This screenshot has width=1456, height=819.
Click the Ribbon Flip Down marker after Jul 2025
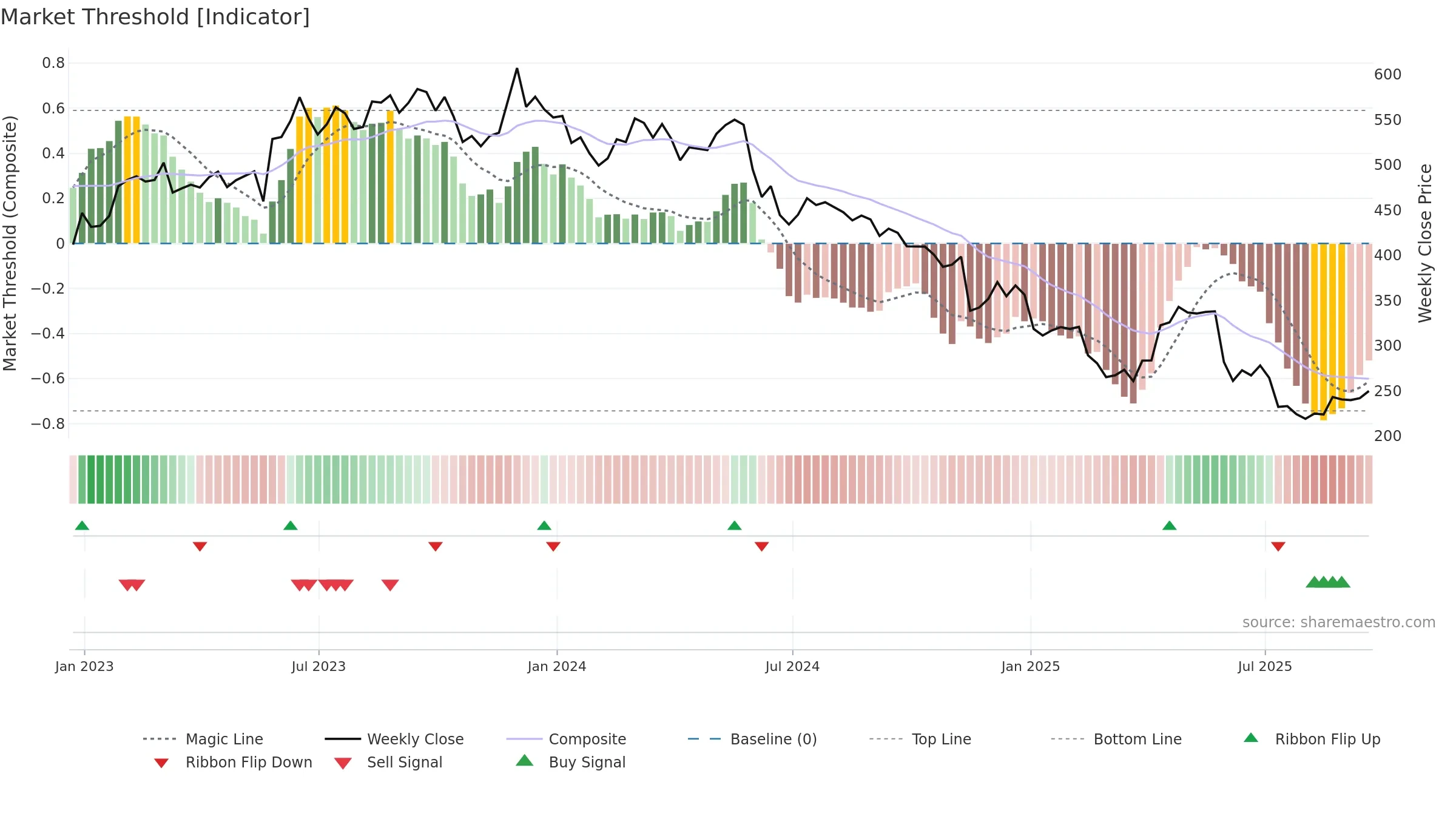tap(1278, 547)
